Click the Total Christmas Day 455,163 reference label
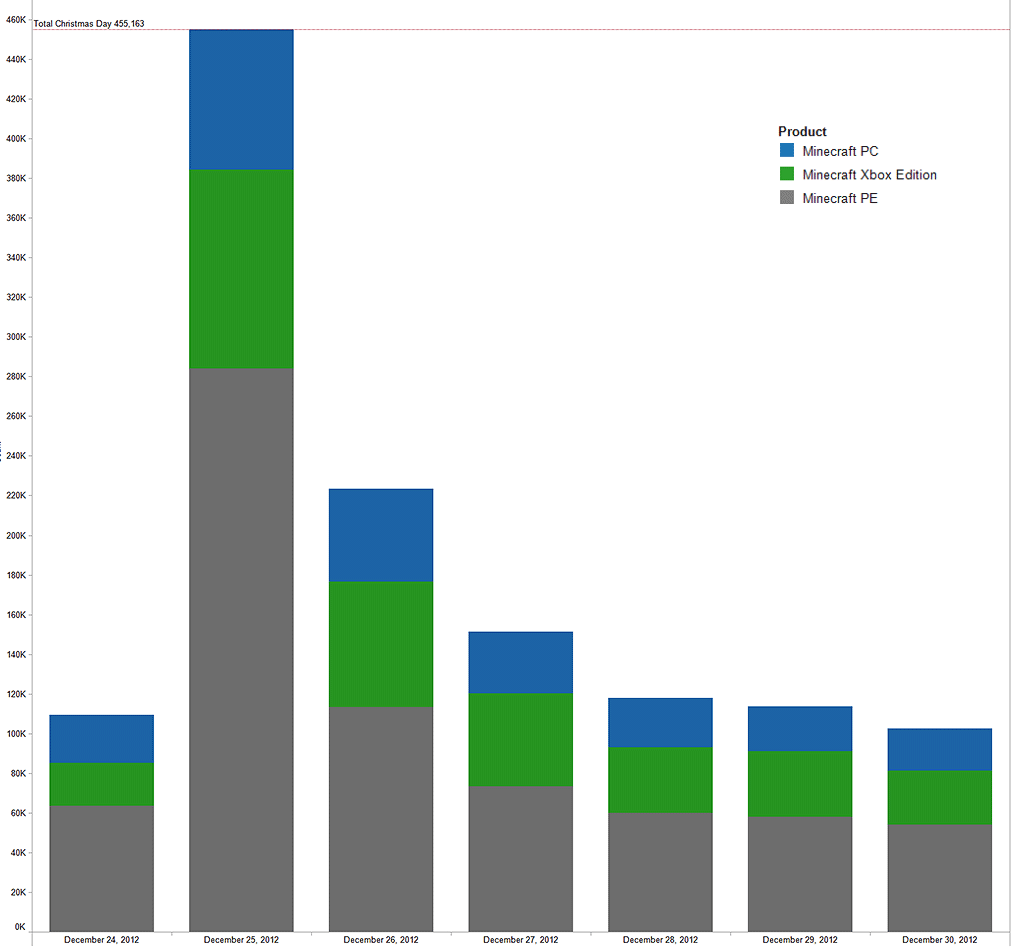Screen dimensions: 1011x948 pos(89,23)
